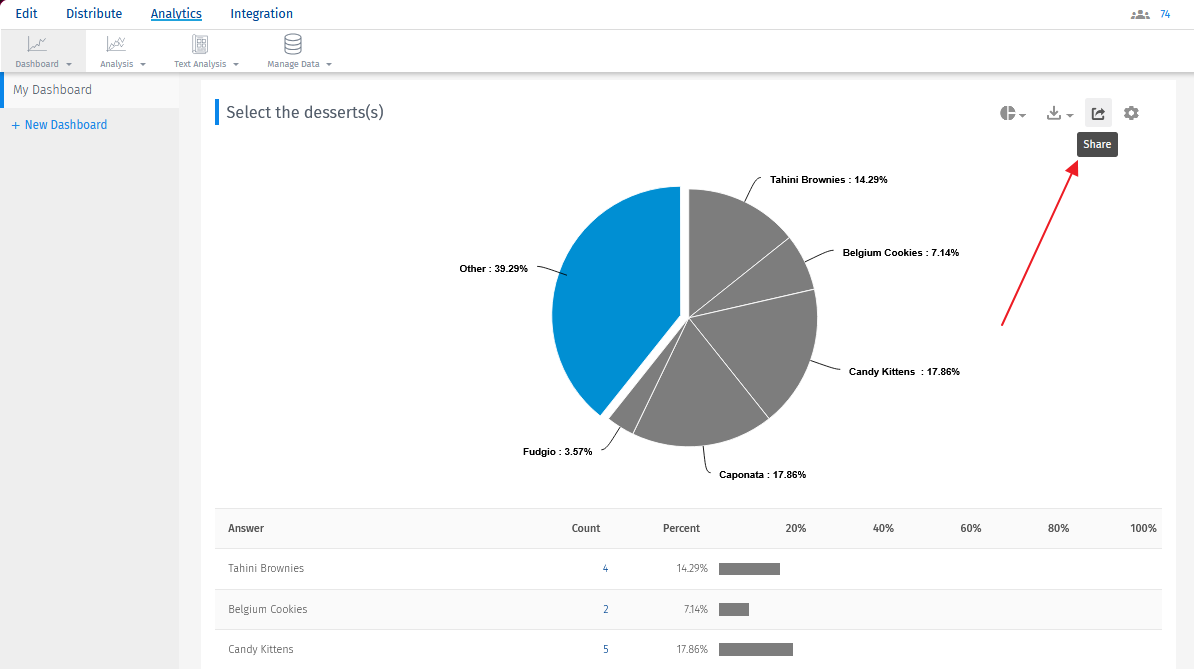Image resolution: width=1194 pixels, height=669 pixels.
Task: Open Text Analysis from the toolbar
Action: coord(199,44)
